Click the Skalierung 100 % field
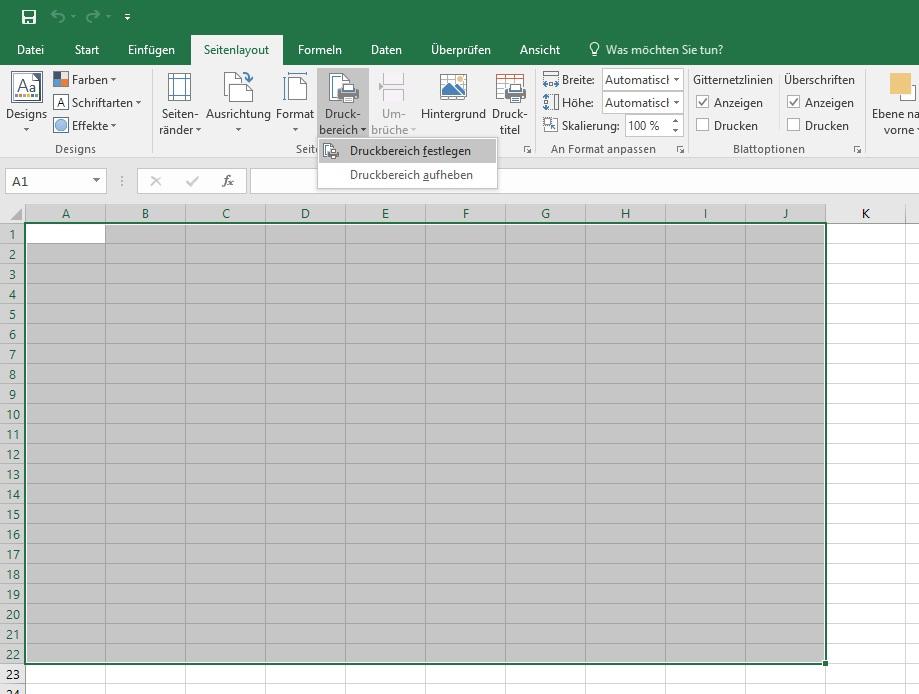Viewport: 919px width, 694px height. point(647,125)
